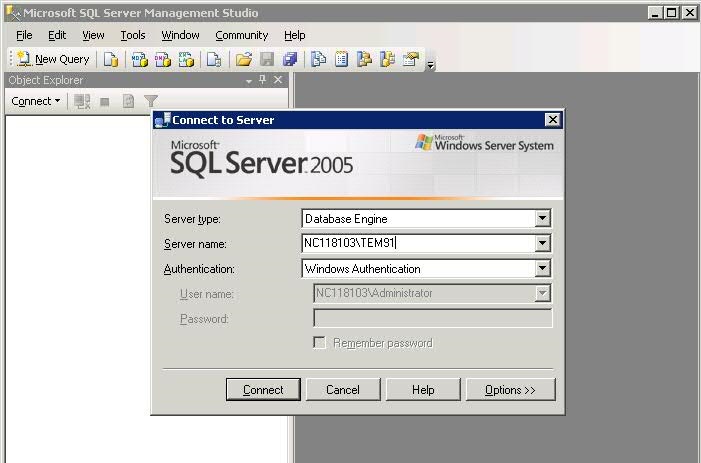The height and width of the screenshot is (463, 701).
Task: Click the Connect button in dialog
Action: tap(263, 390)
